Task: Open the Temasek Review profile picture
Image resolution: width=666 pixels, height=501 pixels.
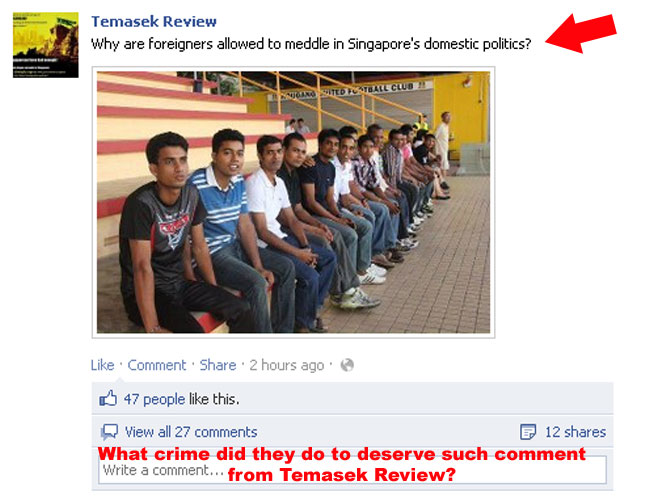Action: 46,45
